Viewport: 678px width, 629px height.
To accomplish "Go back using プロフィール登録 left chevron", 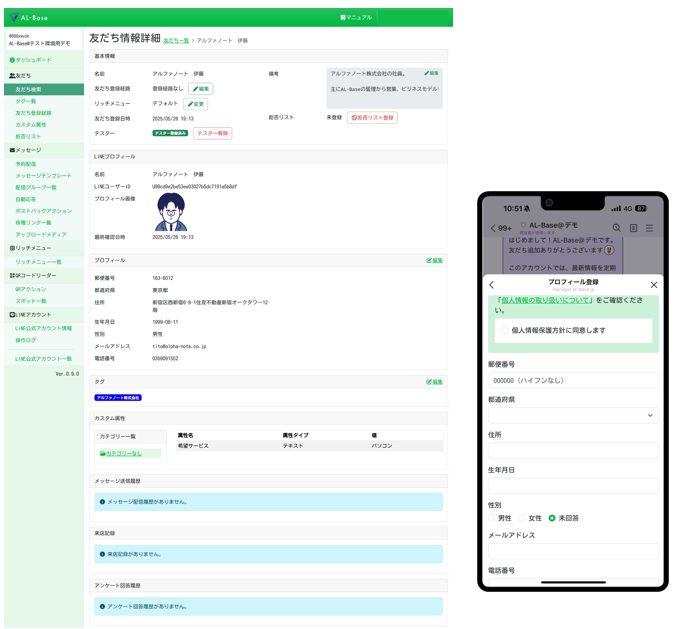I will pyautogui.click(x=492, y=285).
